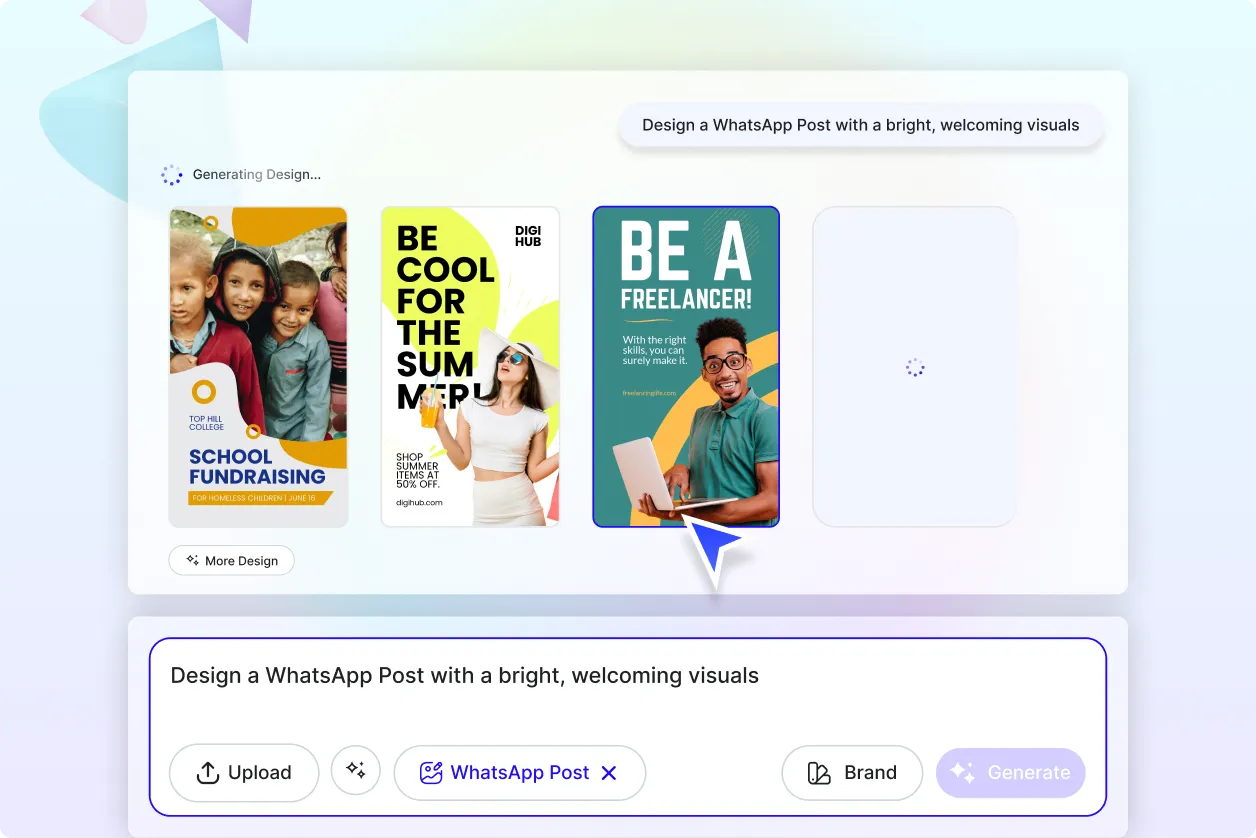This screenshot has height=838, width=1256.
Task: Open the Brand options
Action: coord(852,773)
